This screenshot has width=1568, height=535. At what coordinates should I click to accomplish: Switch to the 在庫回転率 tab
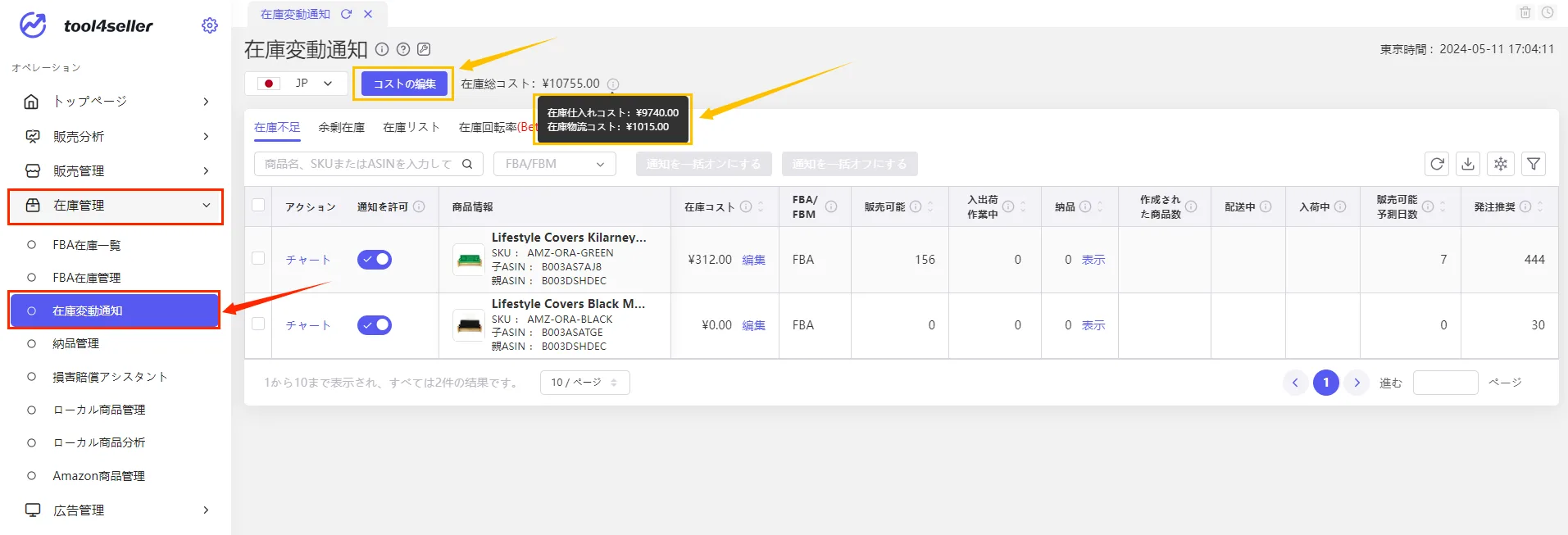coord(497,127)
